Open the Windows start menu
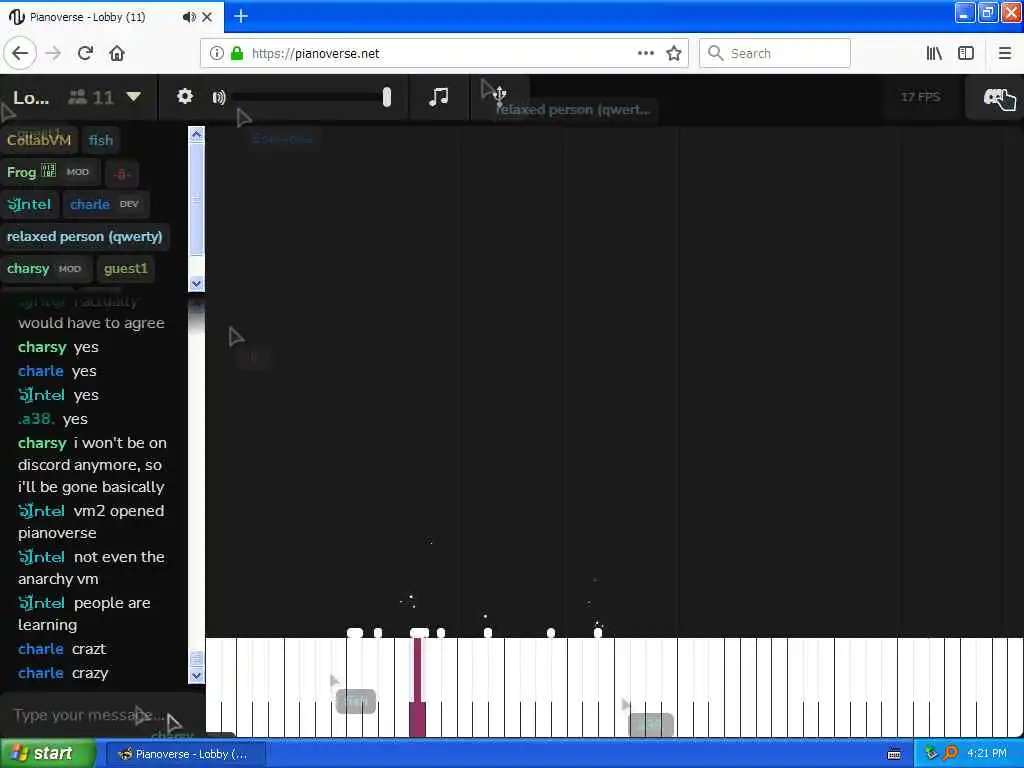The image size is (1024, 768). 48,753
